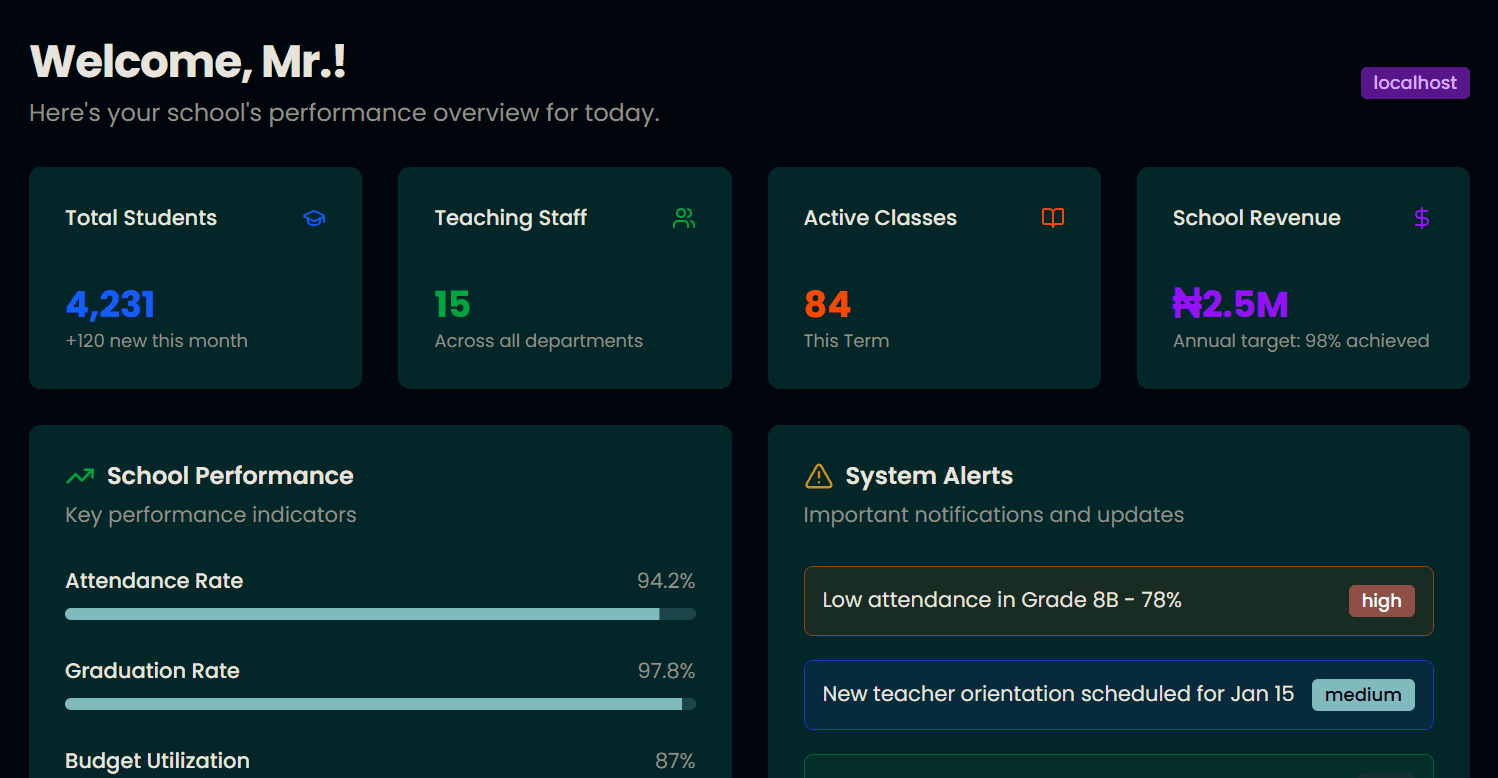This screenshot has height=778, width=1498.
Task: Click the warning triangle icon beside System Alerts
Action: pos(818,476)
